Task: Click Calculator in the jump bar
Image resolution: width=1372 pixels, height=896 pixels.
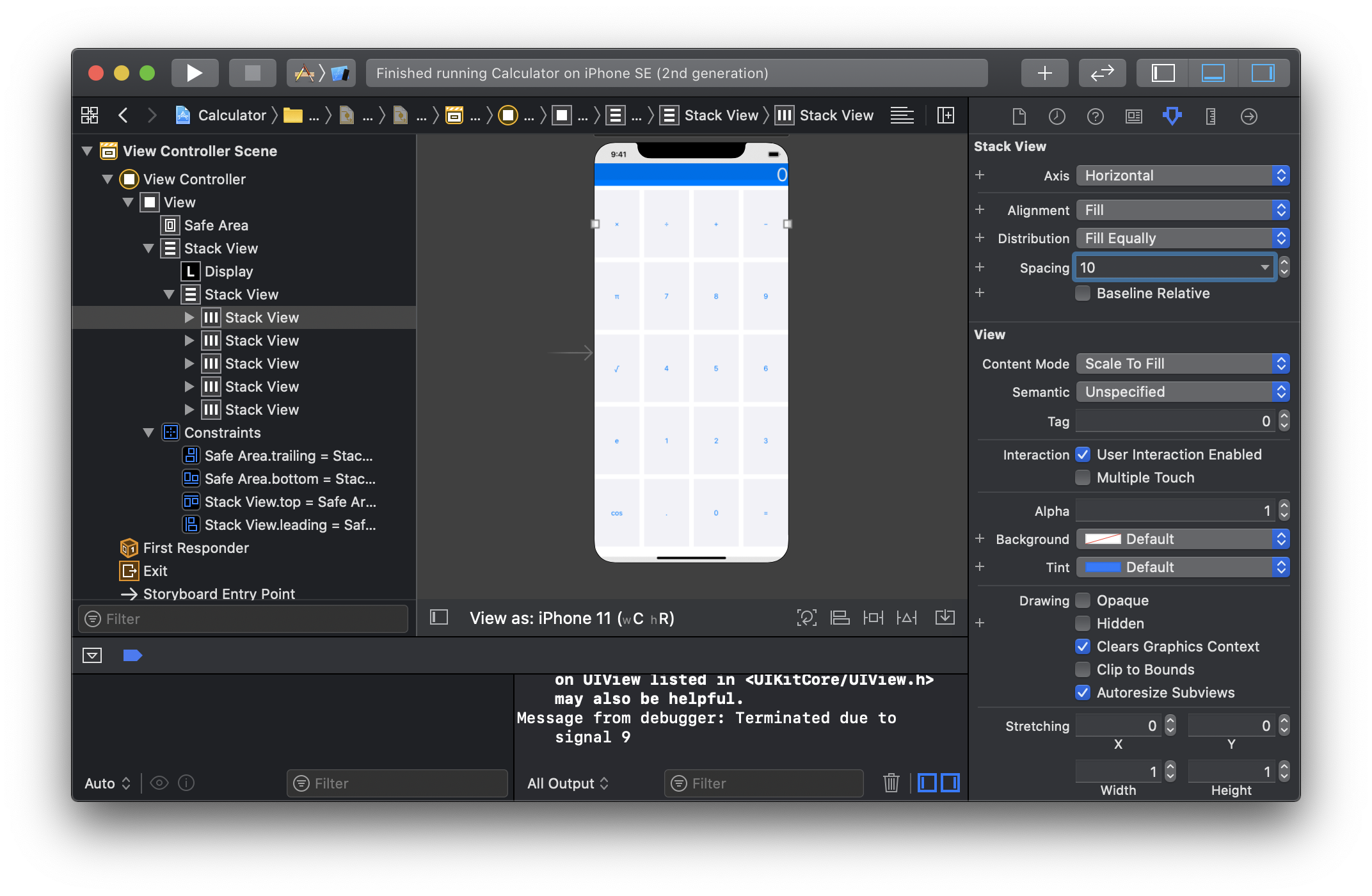Action: click(232, 115)
